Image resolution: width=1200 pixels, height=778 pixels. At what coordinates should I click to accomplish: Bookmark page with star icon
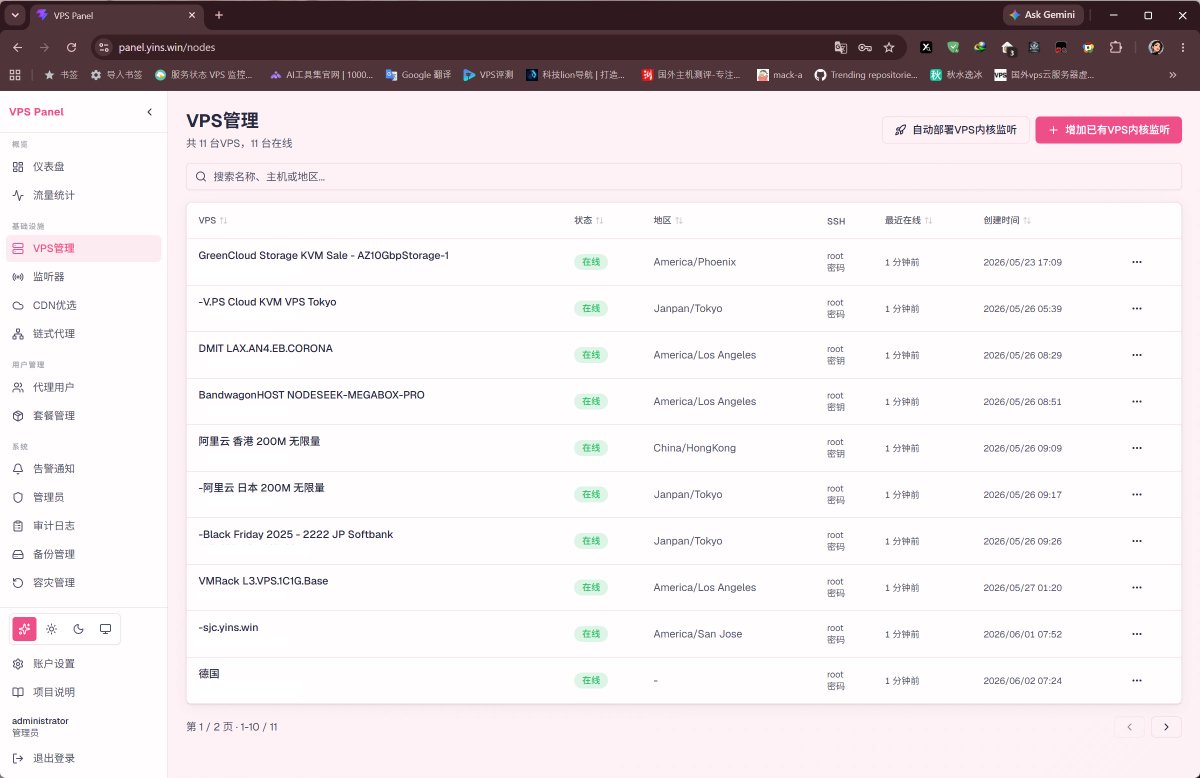coord(889,47)
